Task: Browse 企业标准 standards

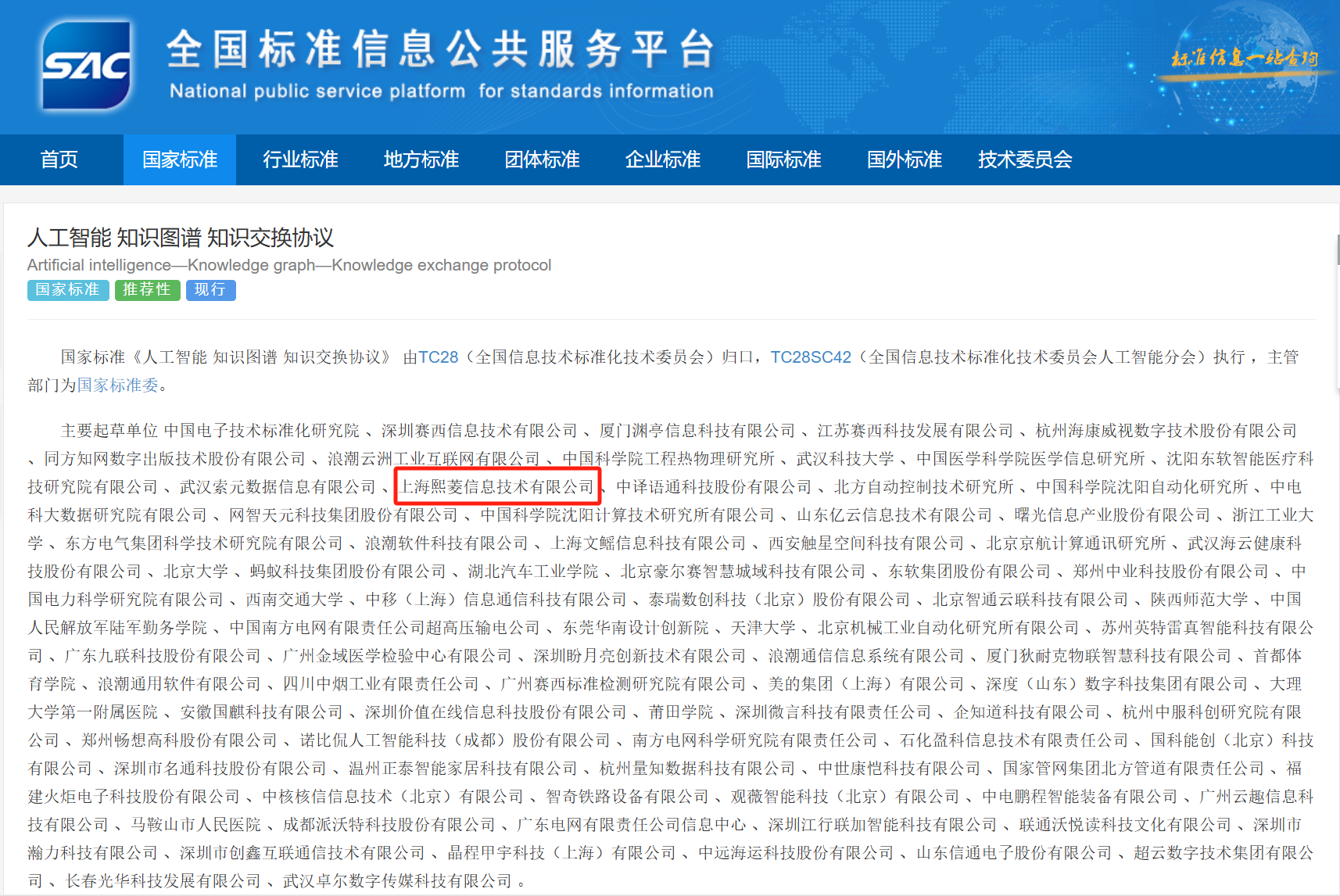Action: click(662, 159)
